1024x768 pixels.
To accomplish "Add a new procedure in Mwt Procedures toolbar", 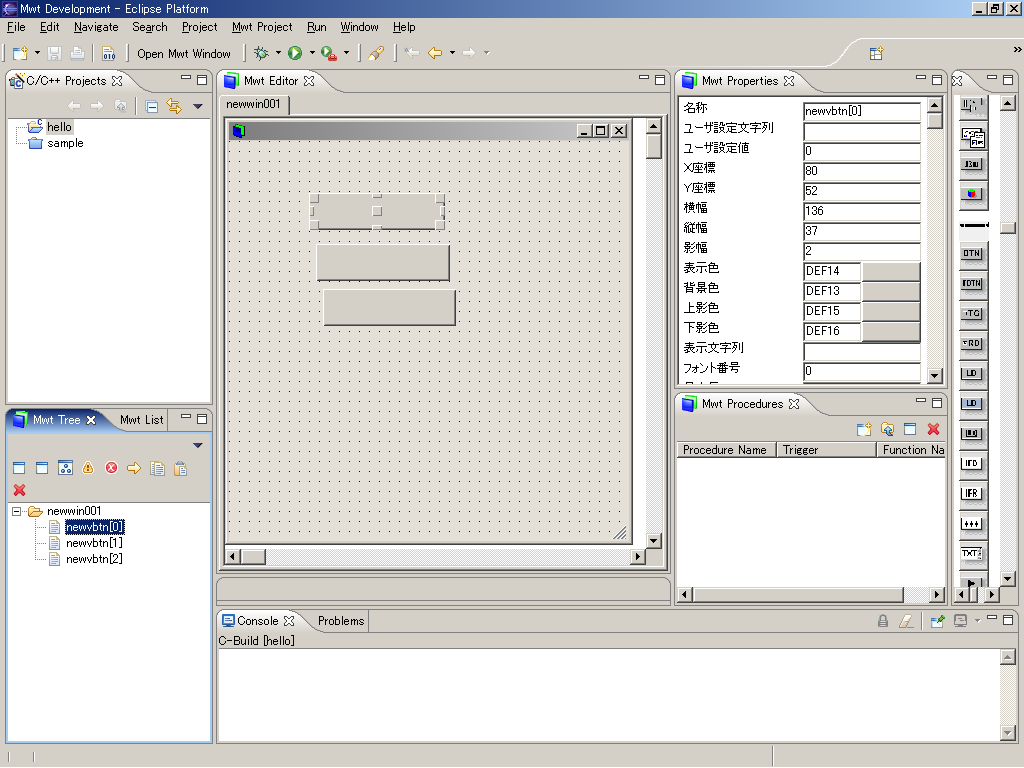I will coord(864,429).
